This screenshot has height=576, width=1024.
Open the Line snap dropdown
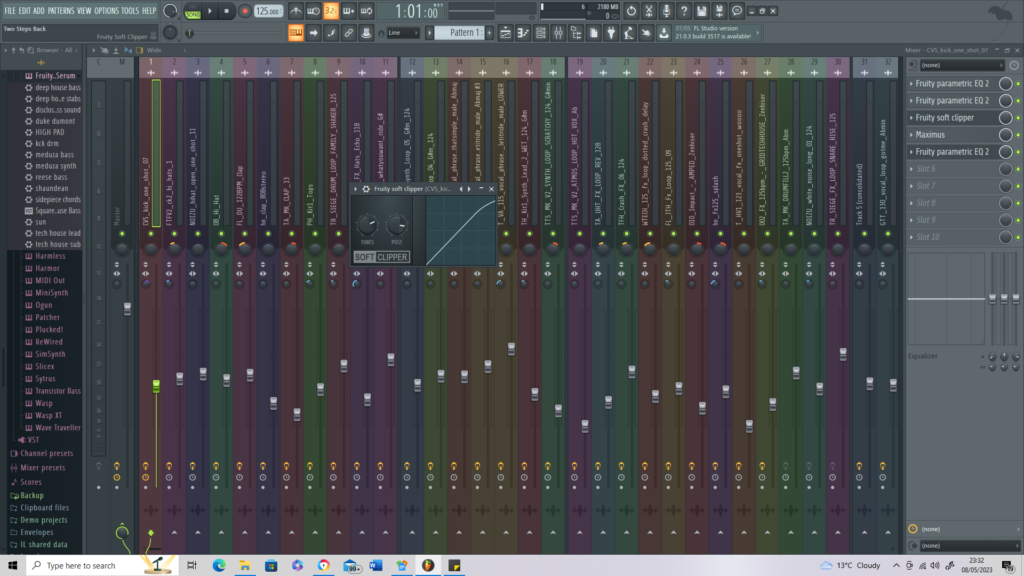click(402, 33)
